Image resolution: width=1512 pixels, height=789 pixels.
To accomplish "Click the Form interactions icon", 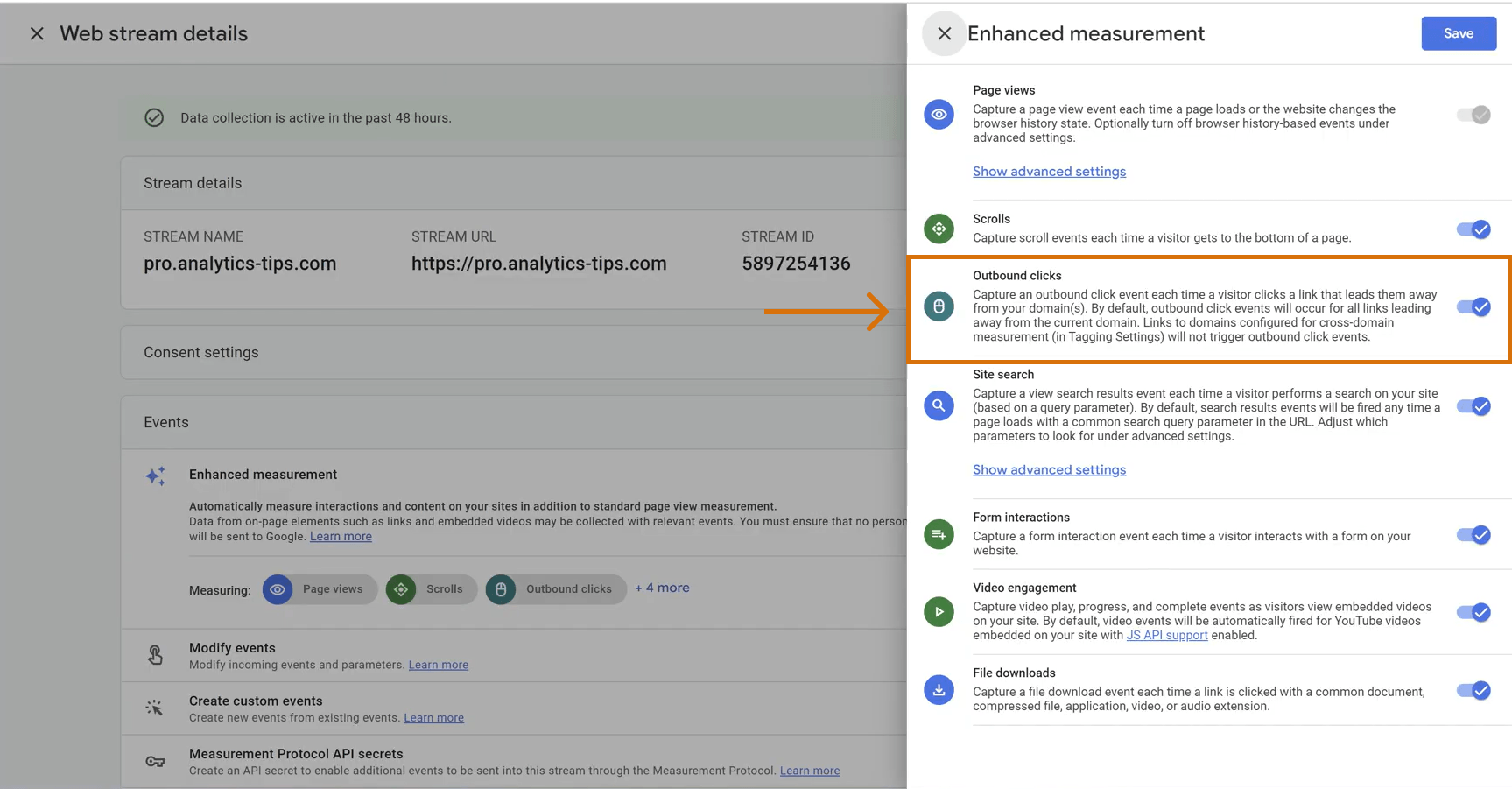I will click(x=939, y=534).
